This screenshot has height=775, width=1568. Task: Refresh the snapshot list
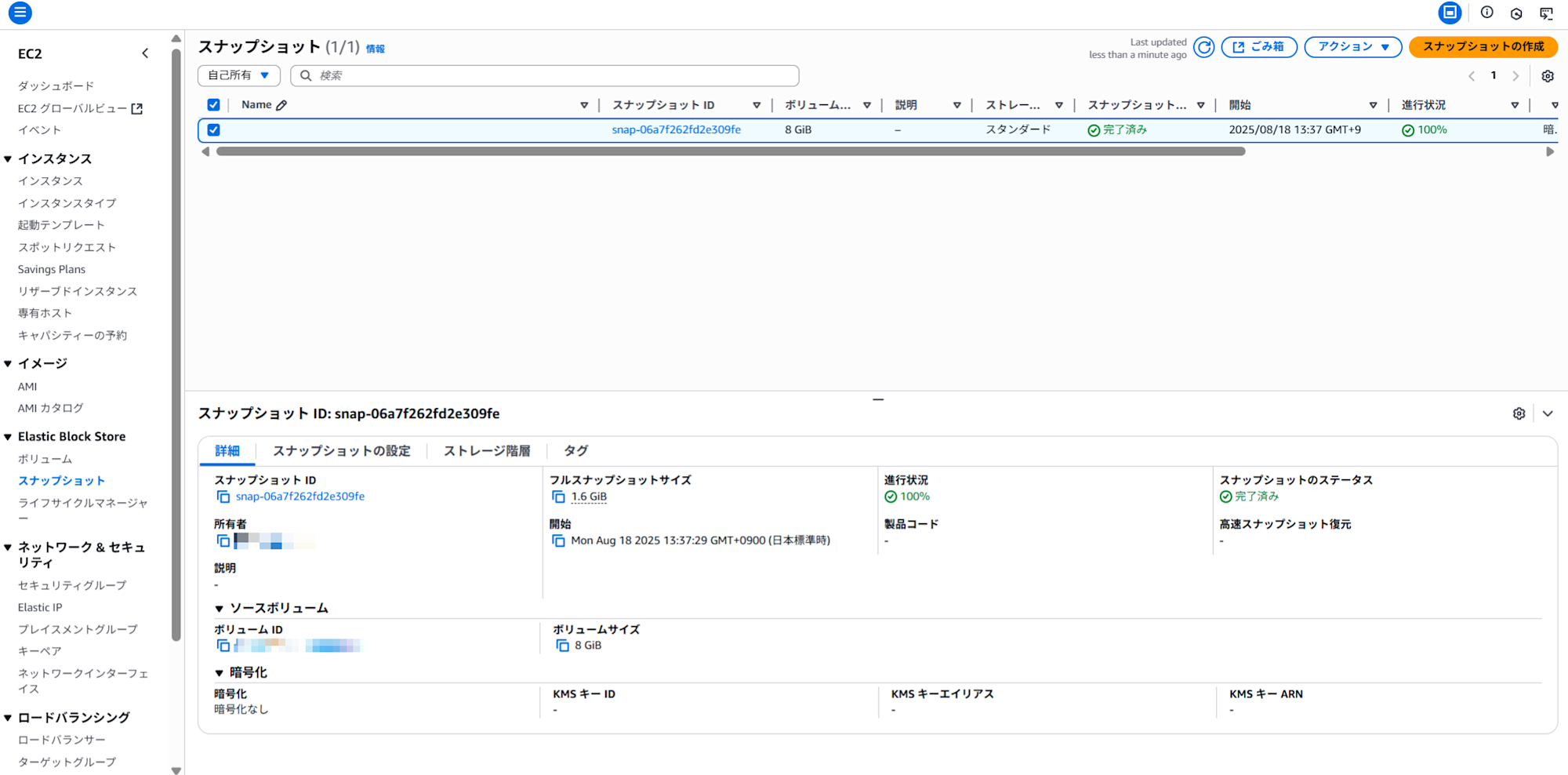click(1204, 47)
